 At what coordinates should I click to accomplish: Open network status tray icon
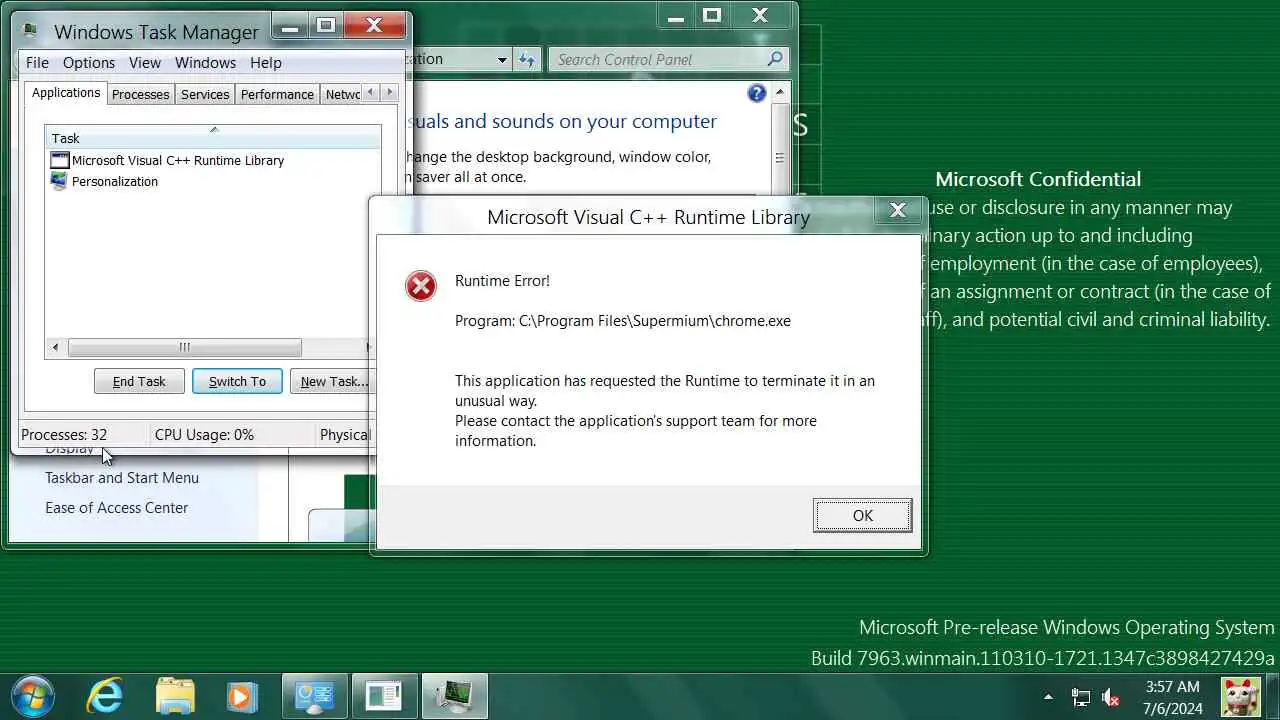point(1081,697)
